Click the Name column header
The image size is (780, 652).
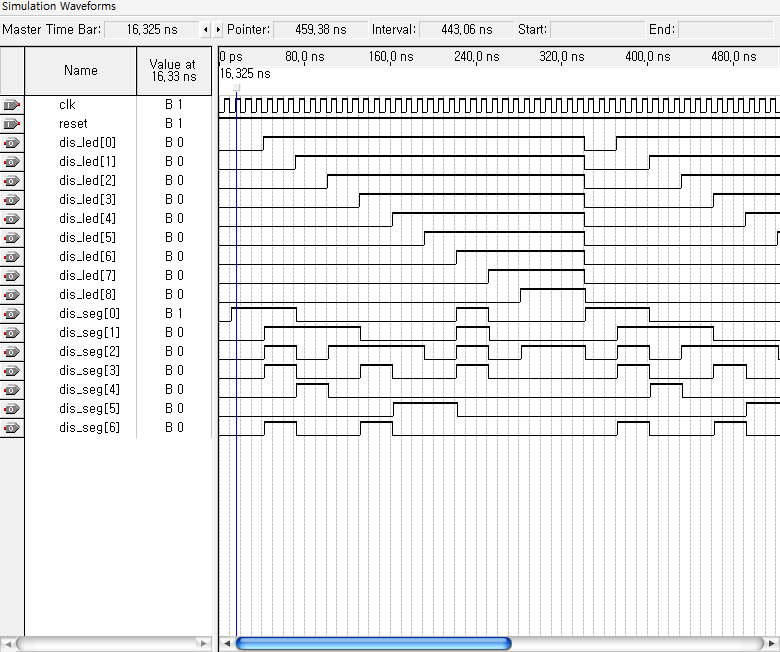click(x=80, y=71)
